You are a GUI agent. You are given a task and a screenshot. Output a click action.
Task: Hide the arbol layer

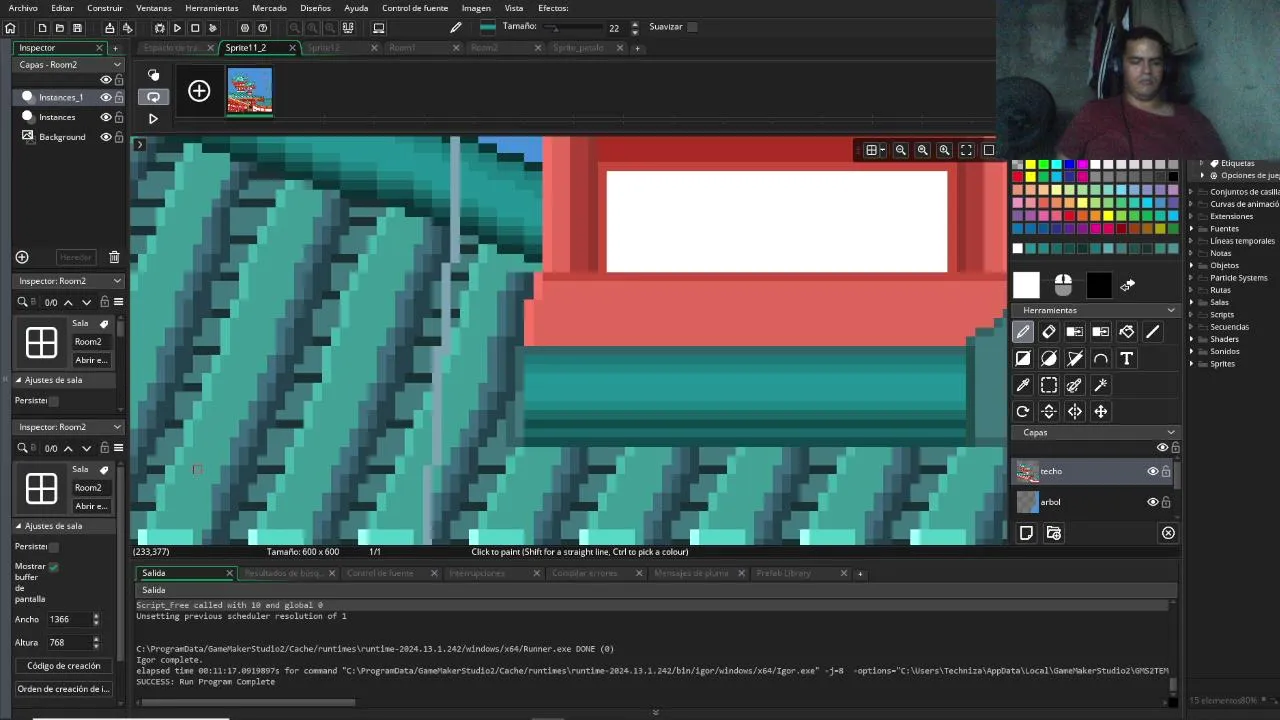[x=1152, y=502]
